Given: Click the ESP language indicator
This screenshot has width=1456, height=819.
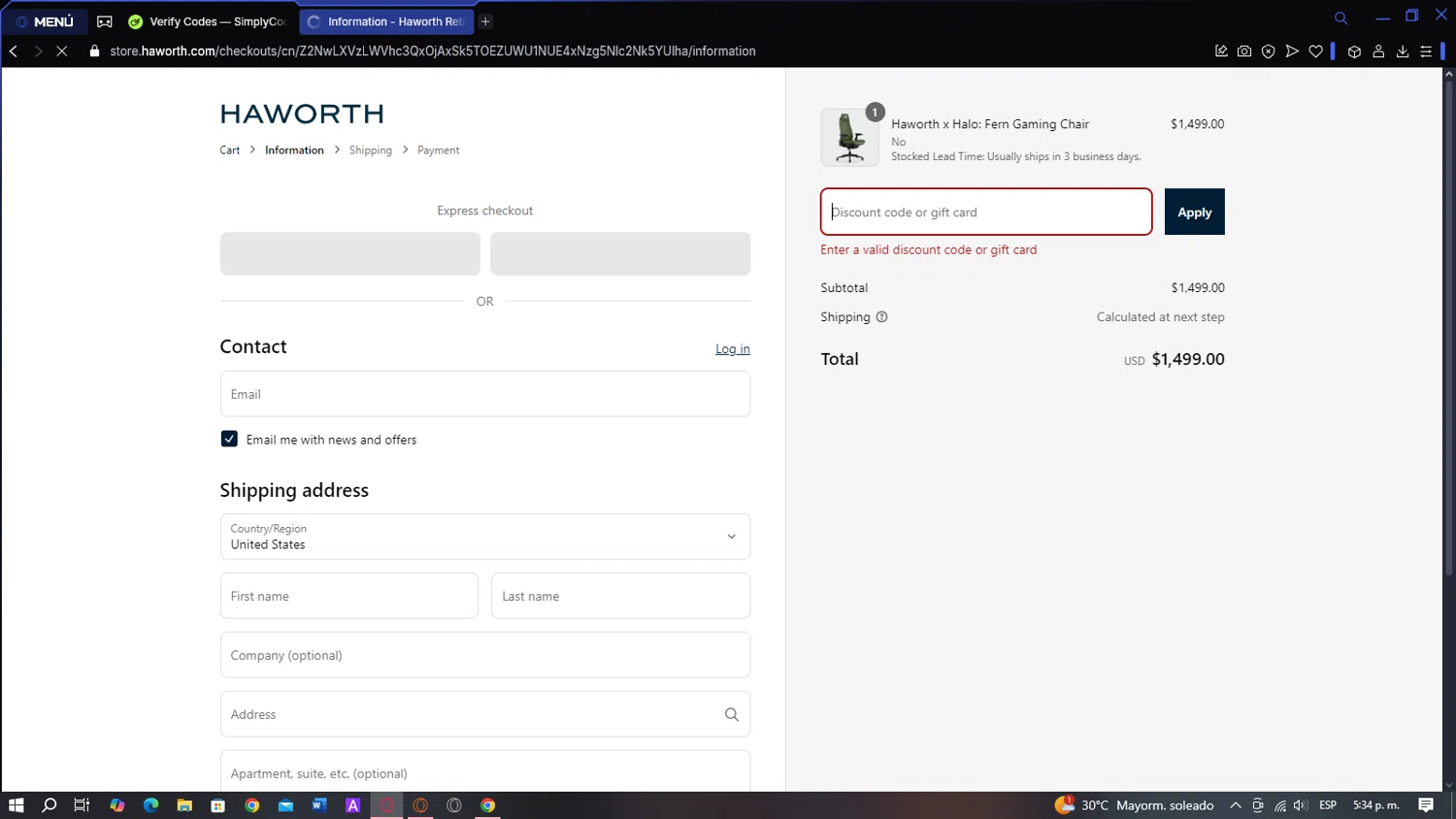Looking at the screenshot, I should pyautogui.click(x=1328, y=805).
